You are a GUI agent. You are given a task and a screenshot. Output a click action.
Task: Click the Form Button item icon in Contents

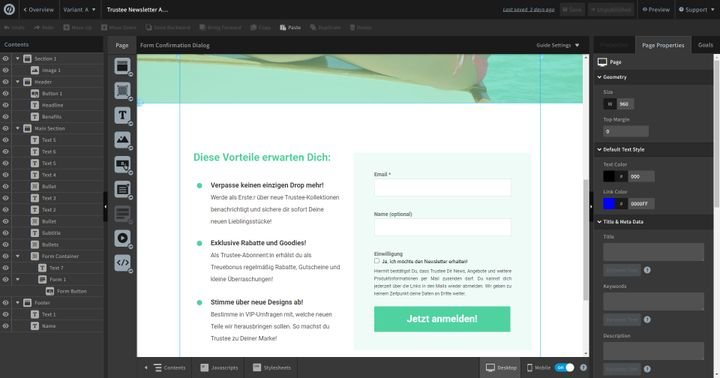coord(50,291)
